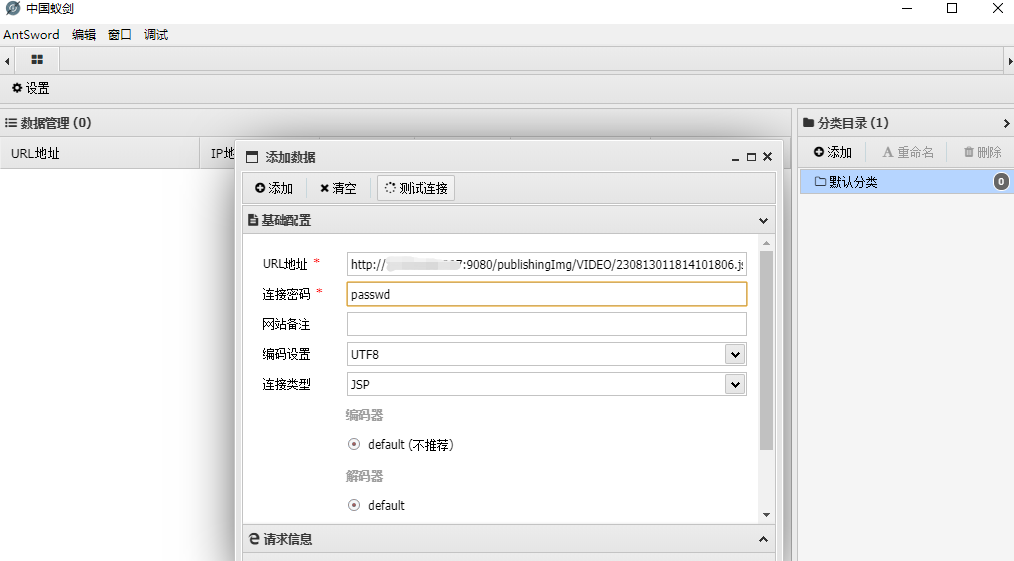The image size is (1014, 561).
Task: Collapse the 基础配置 section
Action: coord(763,220)
